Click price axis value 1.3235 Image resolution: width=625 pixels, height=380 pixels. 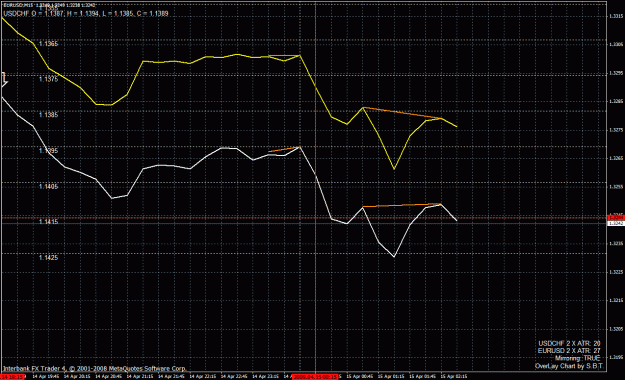[x=616, y=244]
